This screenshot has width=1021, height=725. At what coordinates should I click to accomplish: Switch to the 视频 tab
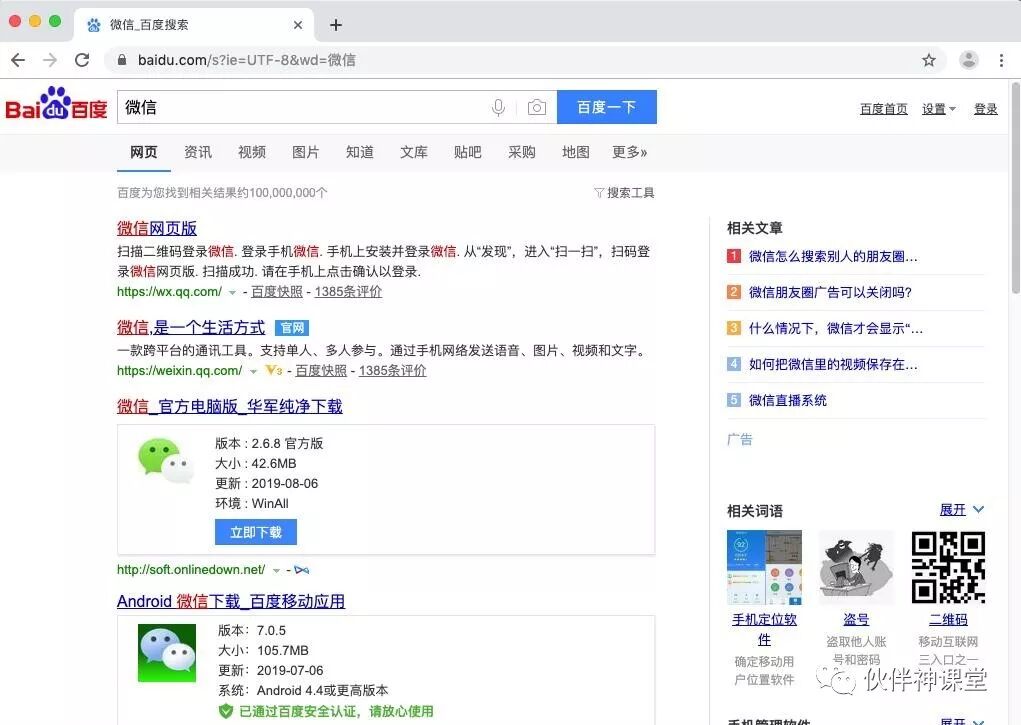(x=251, y=152)
